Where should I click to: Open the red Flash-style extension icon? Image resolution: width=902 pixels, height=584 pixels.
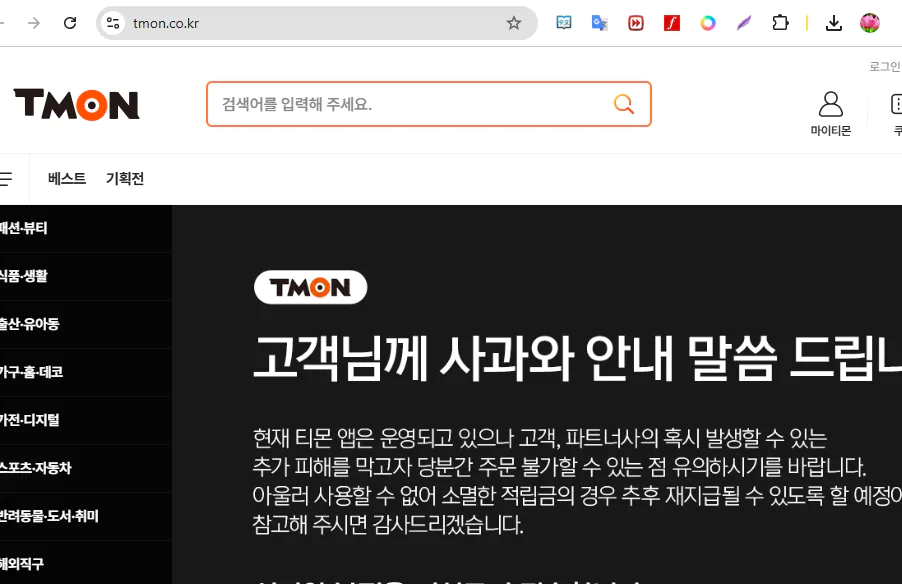(x=672, y=23)
